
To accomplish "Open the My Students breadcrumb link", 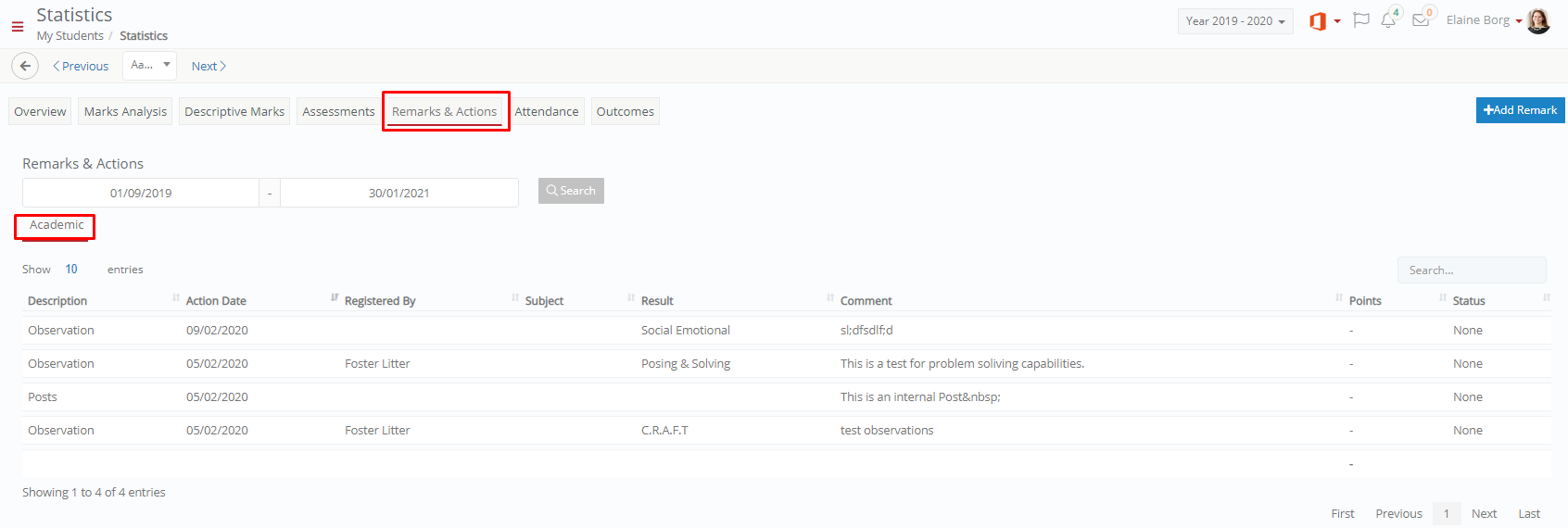I will (x=70, y=36).
